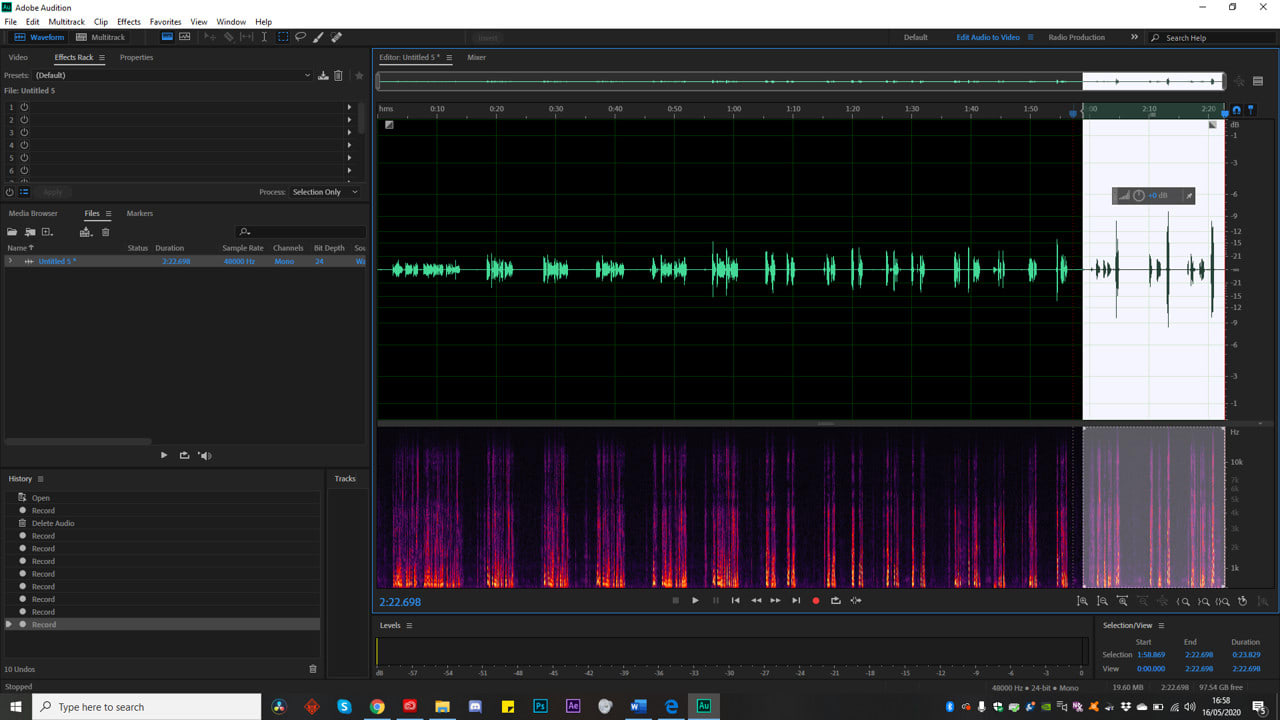
Task: Select the Lasso Selection tool
Action: [x=300, y=37]
